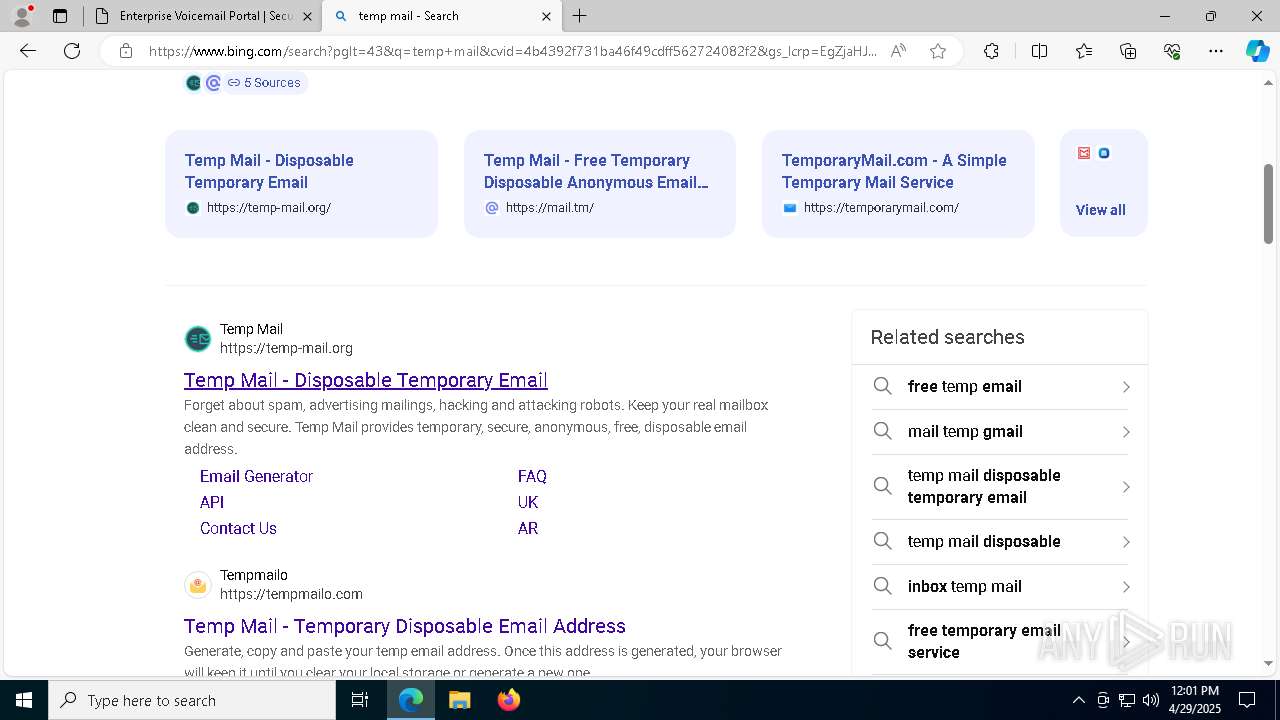Open the browser profile icon
Viewport: 1280px width, 720px height.
click(x=21, y=16)
